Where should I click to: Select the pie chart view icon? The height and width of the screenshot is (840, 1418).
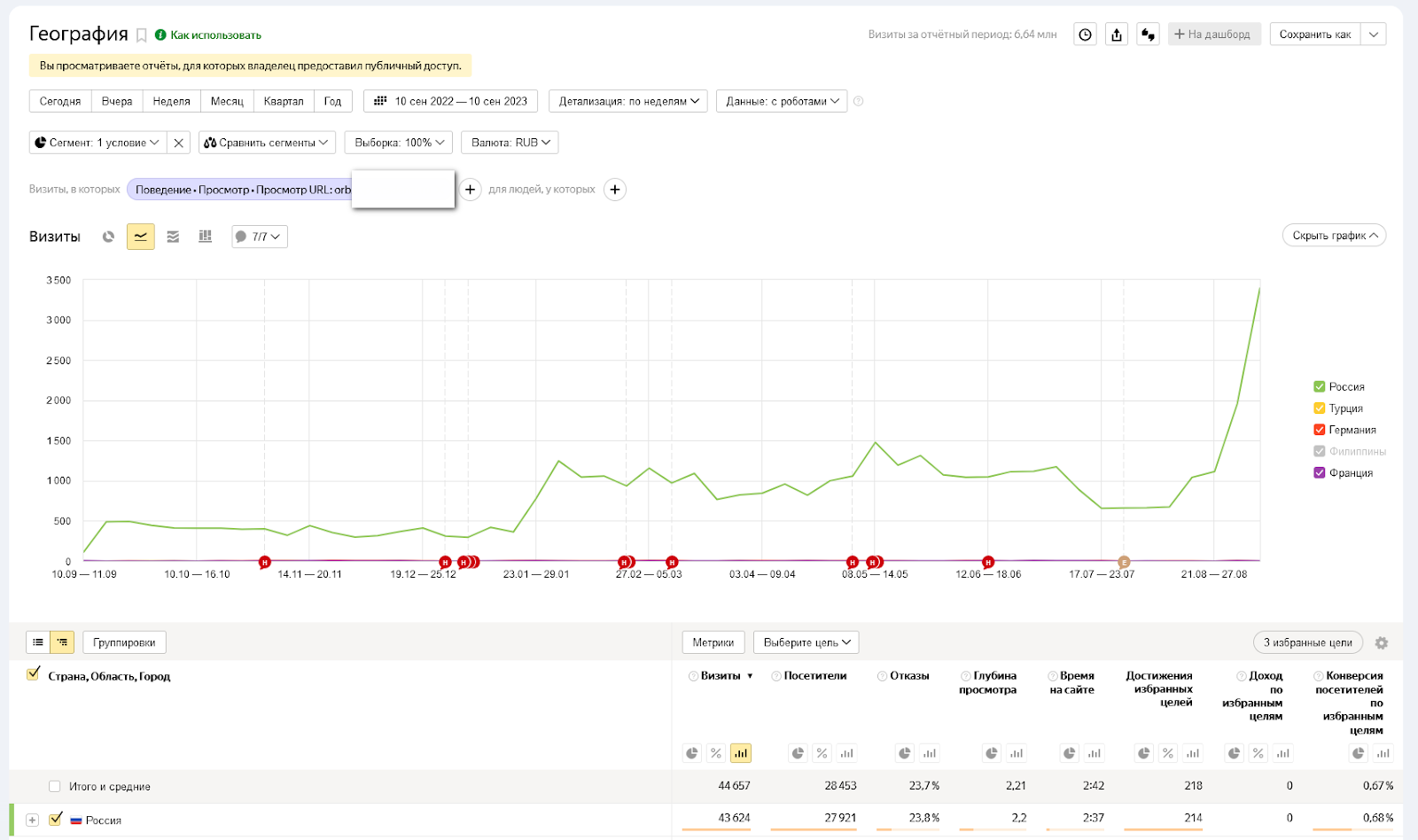(108, 237)
